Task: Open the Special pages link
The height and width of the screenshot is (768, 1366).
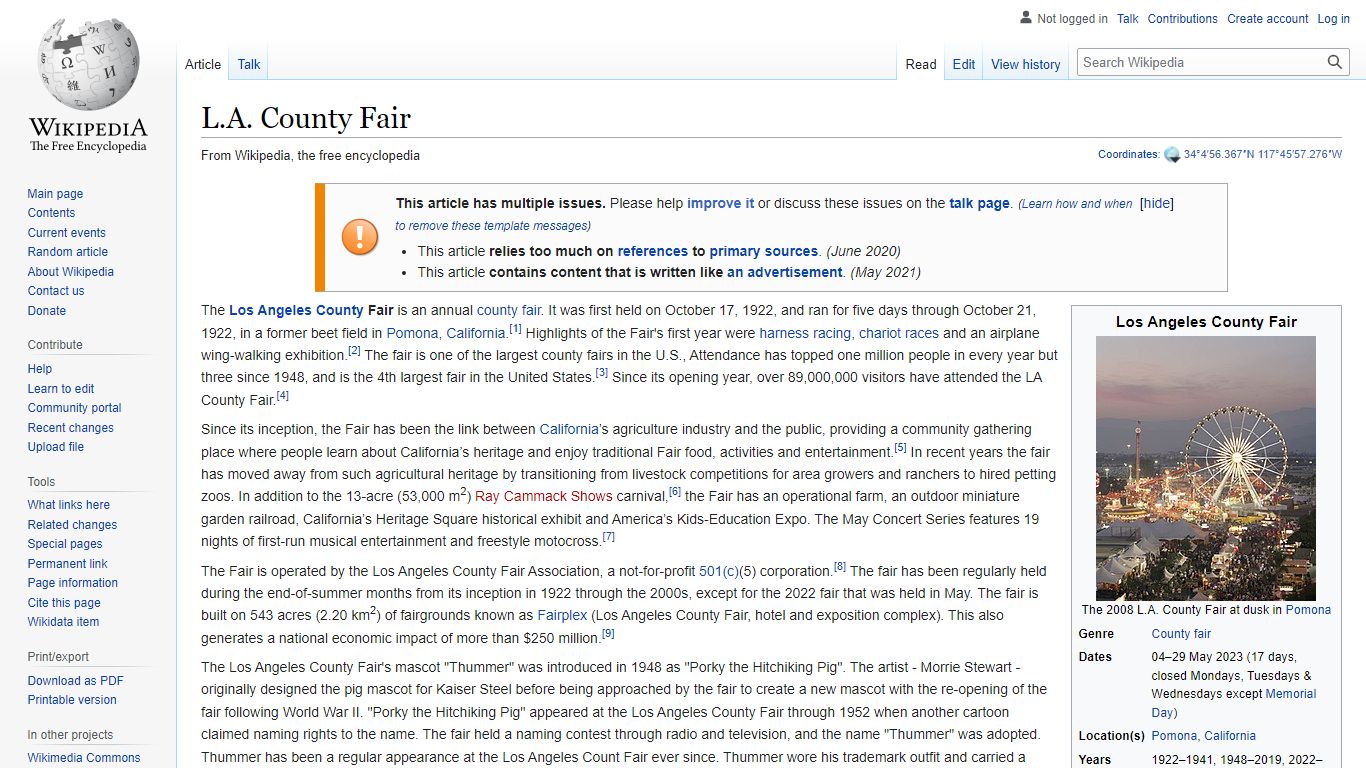Action: (65, 544)
